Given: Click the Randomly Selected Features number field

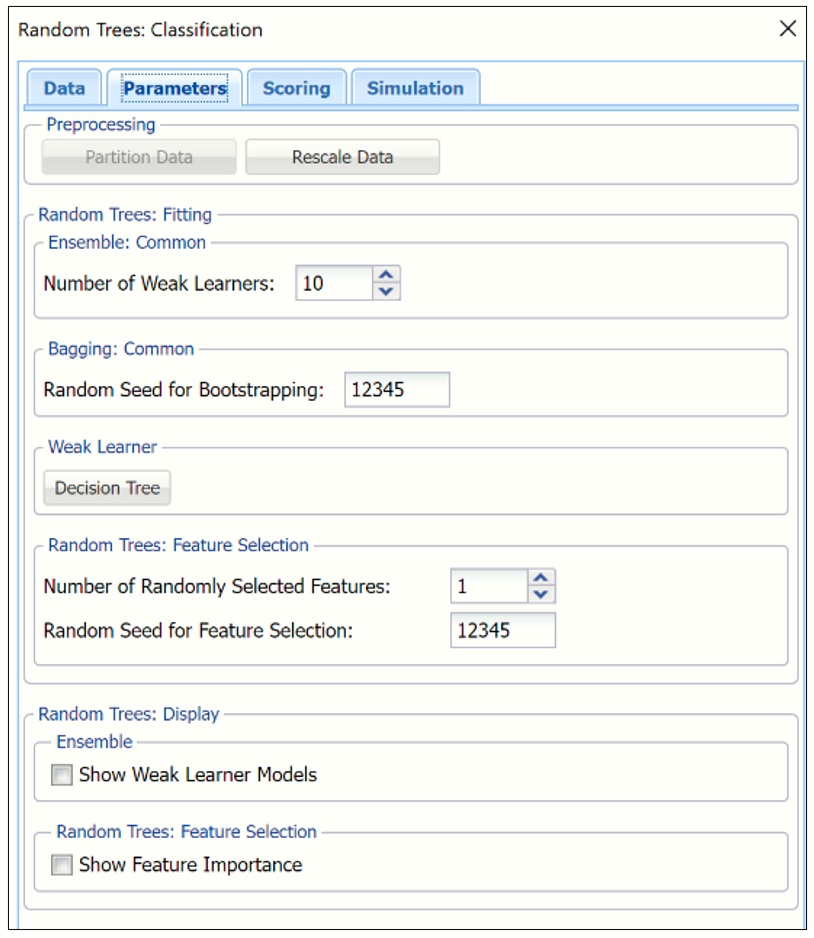Looking at the screenshot, I should [488, 587].
